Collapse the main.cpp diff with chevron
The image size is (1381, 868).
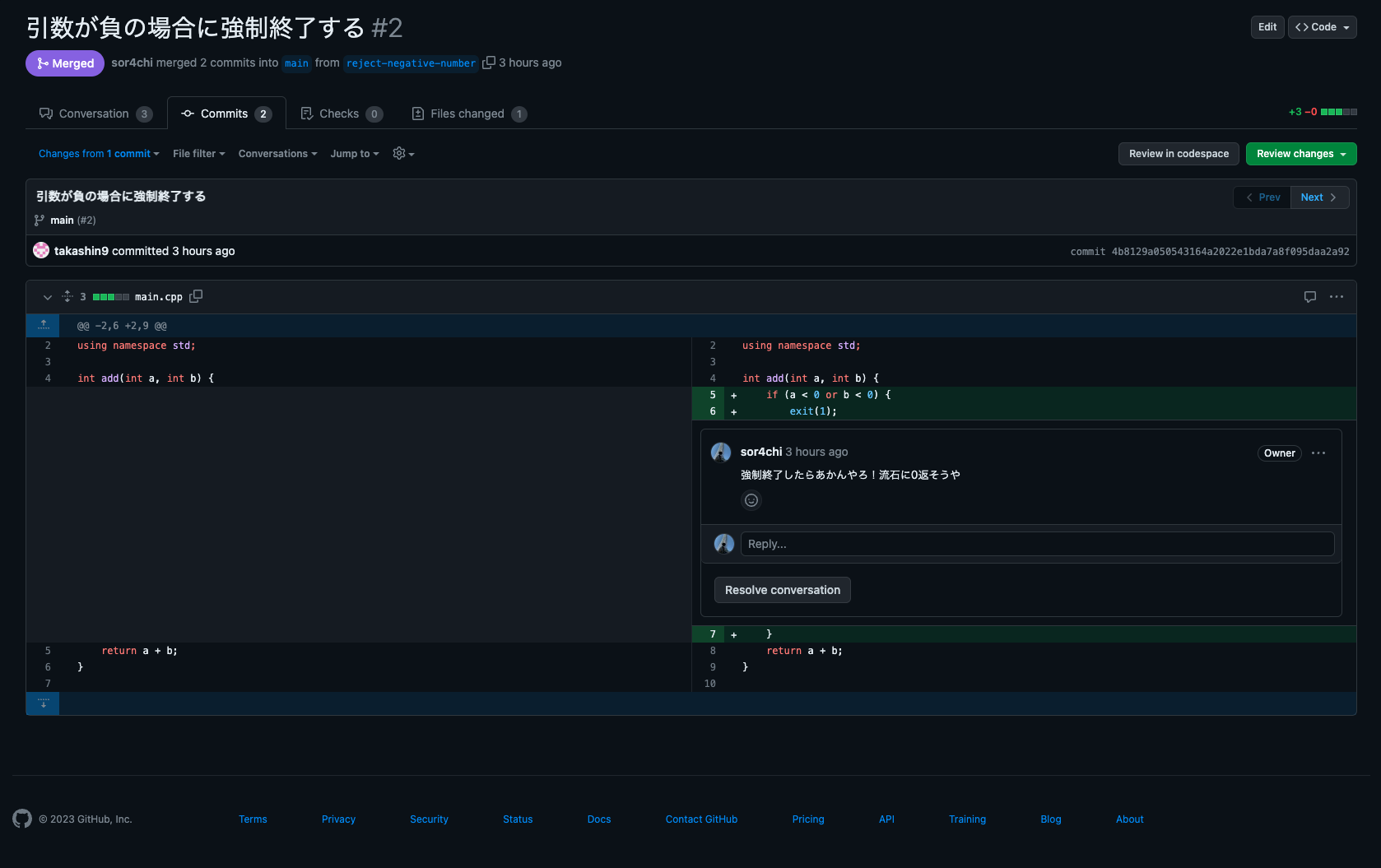[x=48, y=297]
